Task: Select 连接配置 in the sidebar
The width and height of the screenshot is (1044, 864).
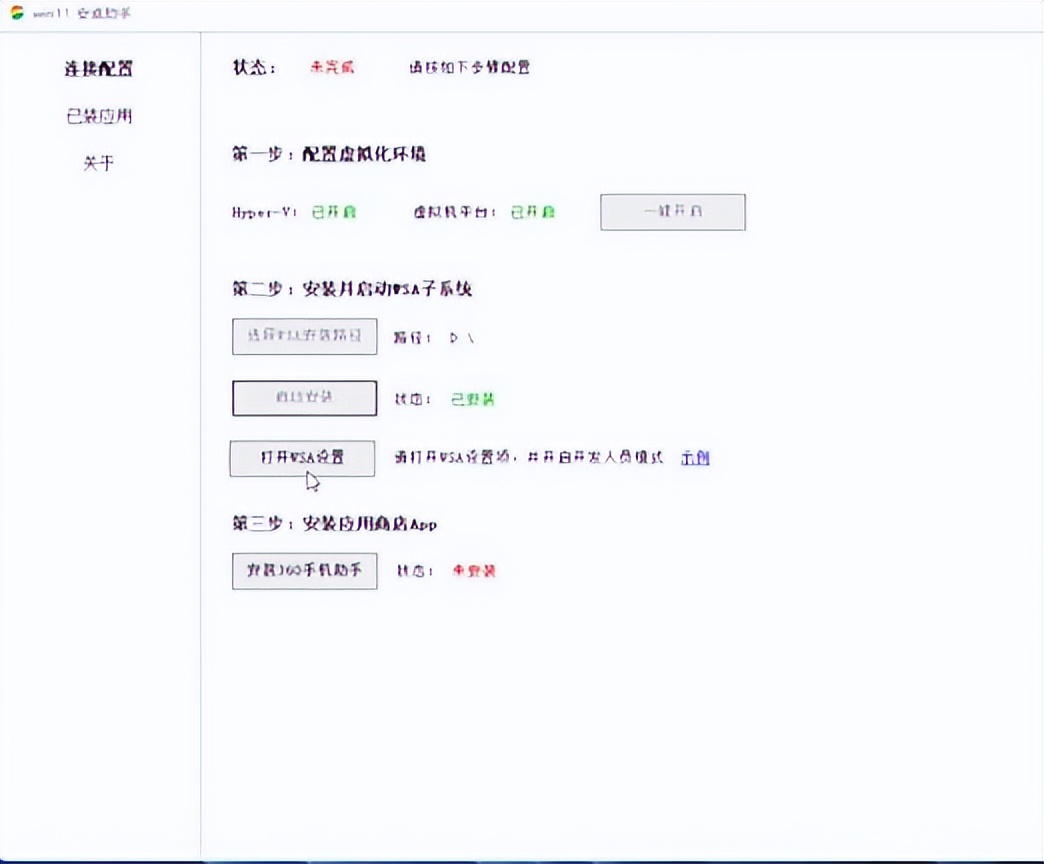Action: (x=98, y=69)
